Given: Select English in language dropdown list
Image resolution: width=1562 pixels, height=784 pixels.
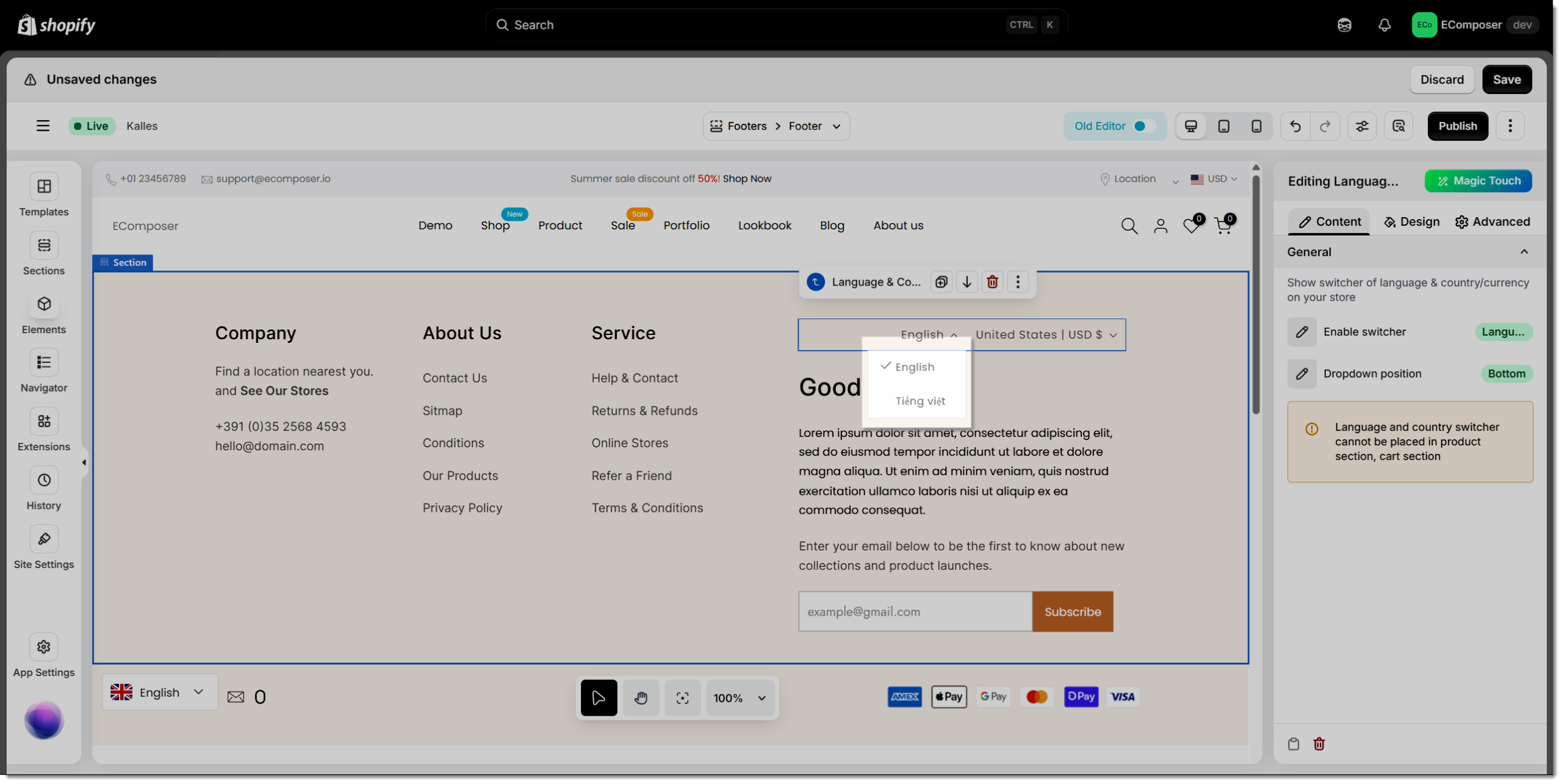Looking at the screenshot, I should click(914, 367).
